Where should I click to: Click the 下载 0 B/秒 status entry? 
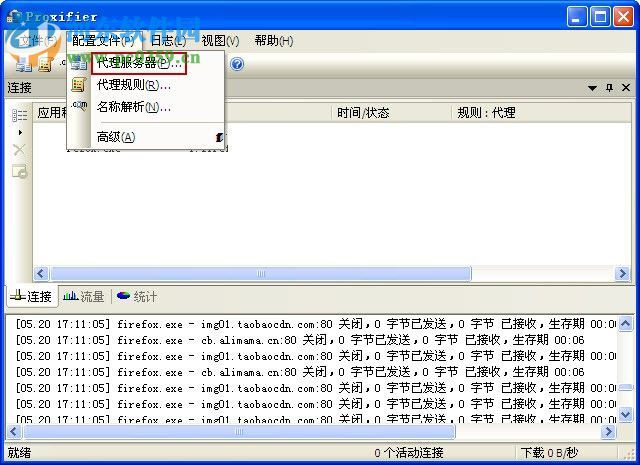pyautogui.click(x=549, y=452)
